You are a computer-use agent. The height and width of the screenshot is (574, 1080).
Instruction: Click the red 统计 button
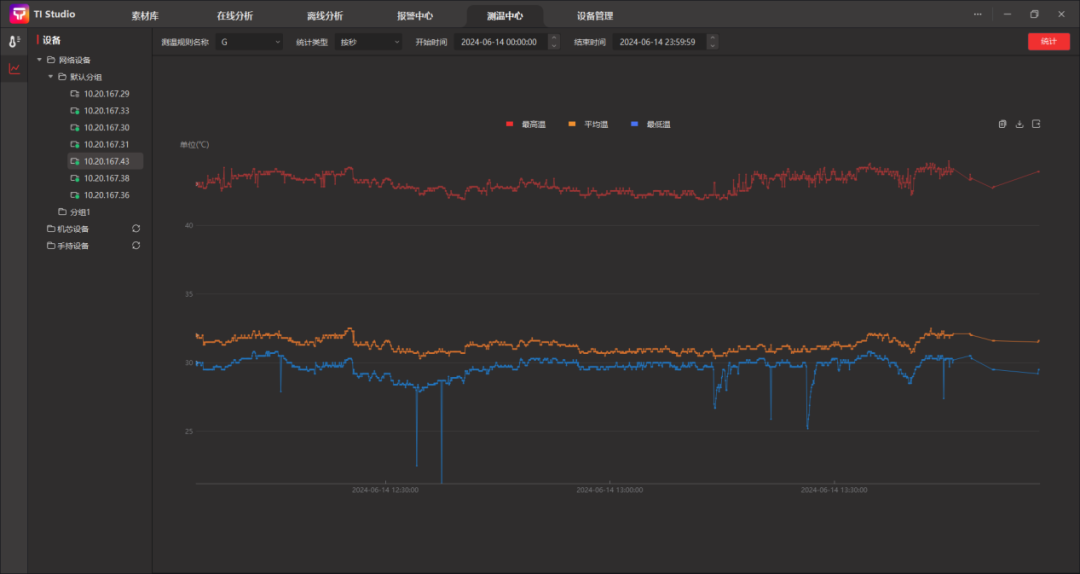[1048, 42]
